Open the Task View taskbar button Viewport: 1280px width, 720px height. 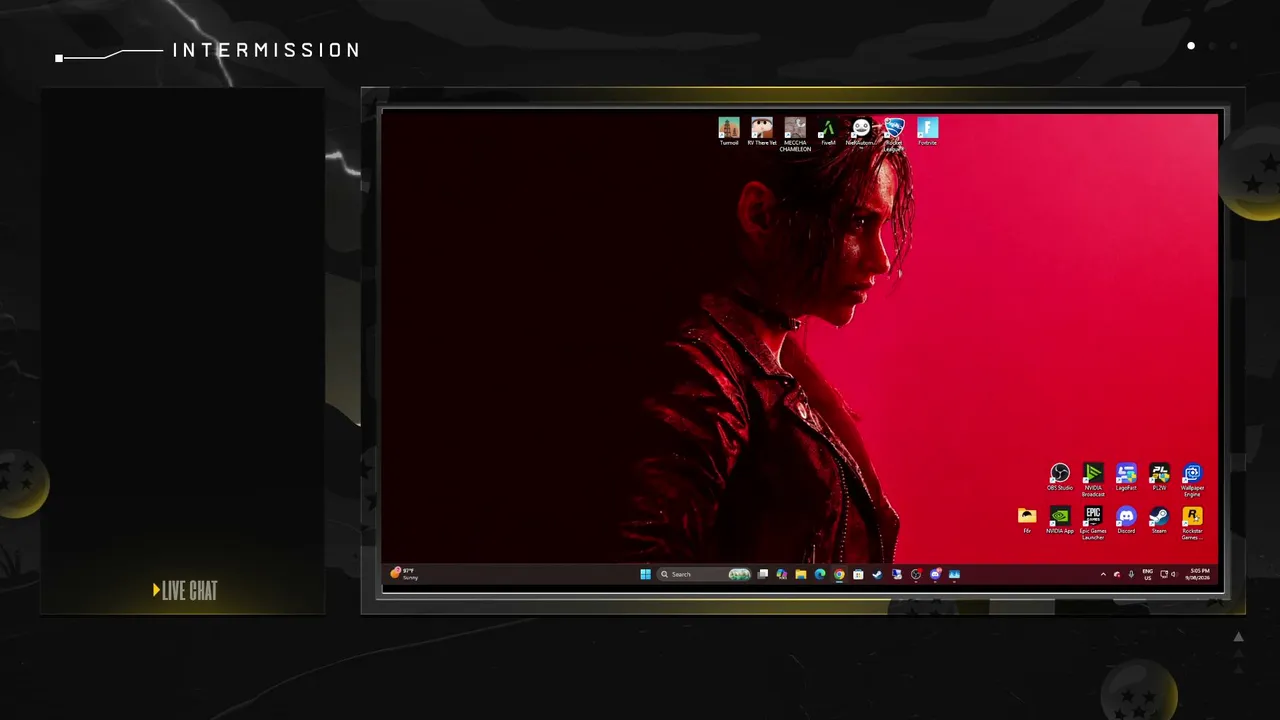tap(763, 574)
